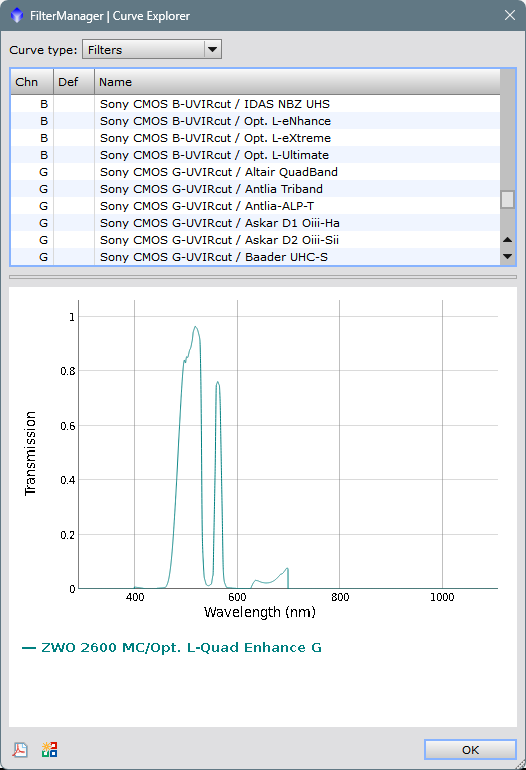Select Sony CMOS G-UVIRcut / Altair QuadBand row

click(x=255, y=172)
